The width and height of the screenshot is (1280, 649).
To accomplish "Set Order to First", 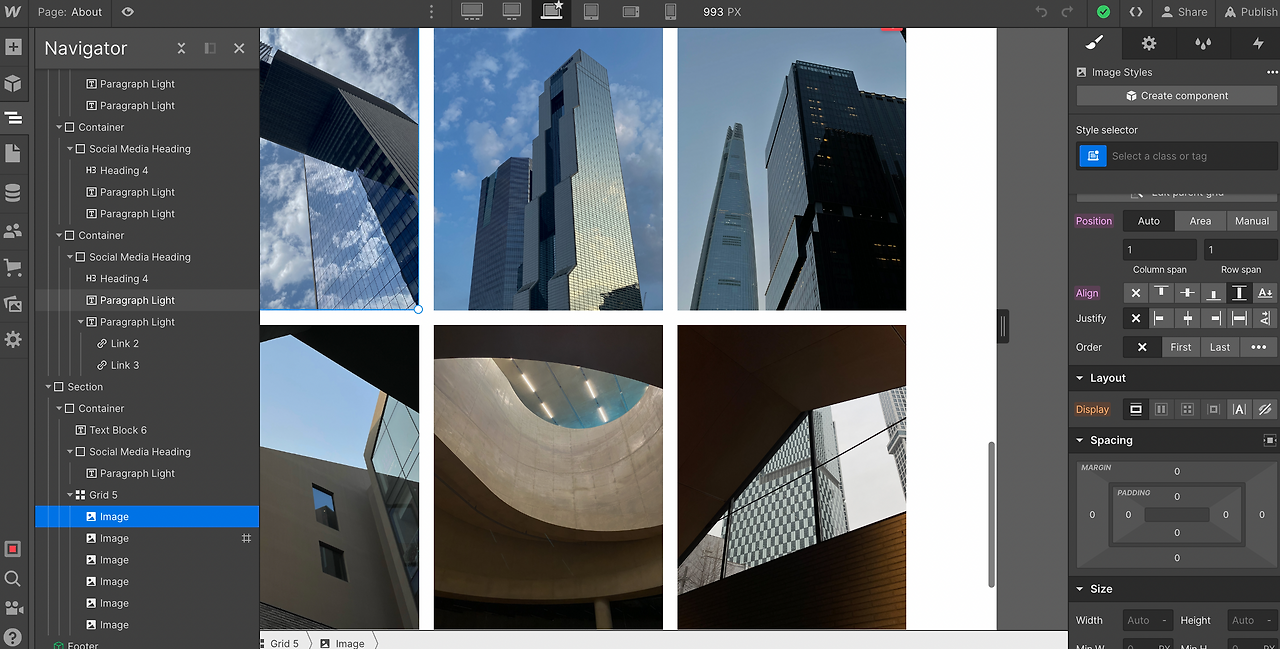I will tap(1181, 347).
